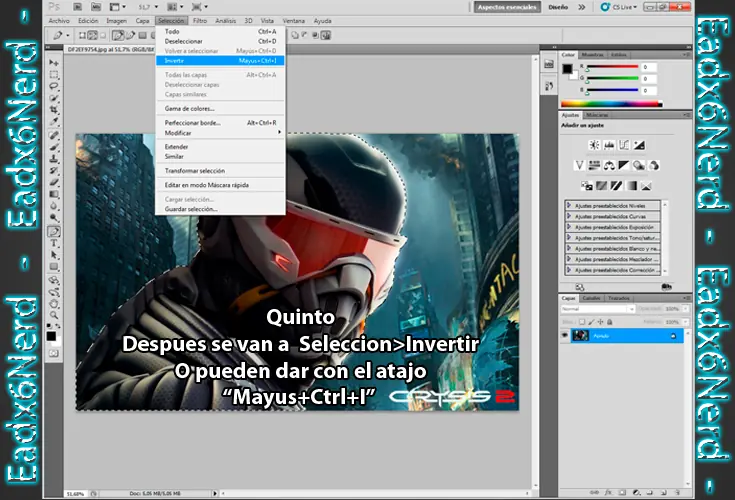Launch Bridge from the application bar

tap(77, 7)
